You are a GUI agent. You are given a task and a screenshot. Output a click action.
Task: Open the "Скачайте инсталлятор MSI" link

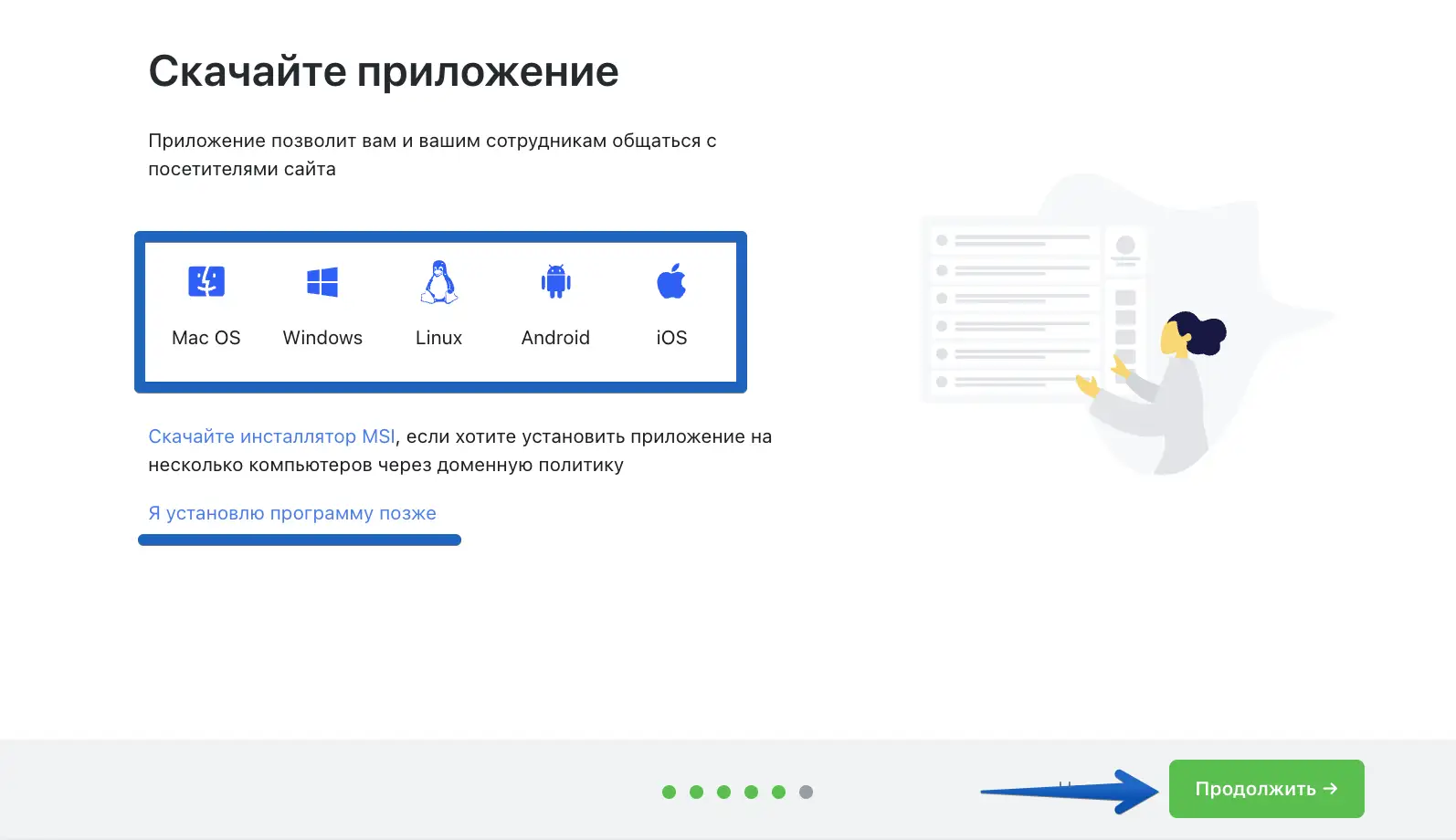coord(271,436)
